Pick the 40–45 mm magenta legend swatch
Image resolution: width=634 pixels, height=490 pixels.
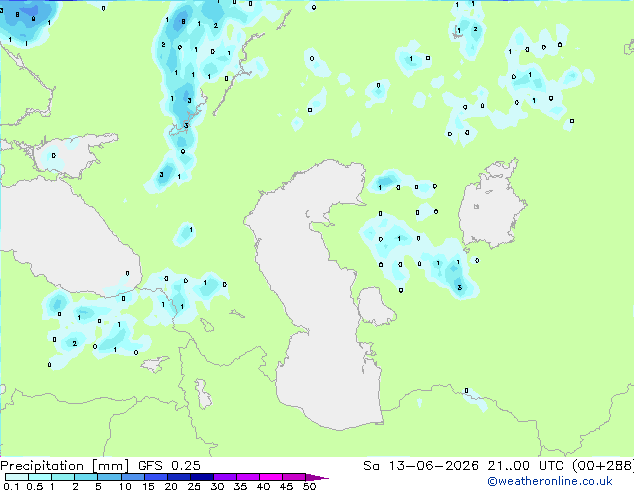pyautogui.click(x=271, y=477)
